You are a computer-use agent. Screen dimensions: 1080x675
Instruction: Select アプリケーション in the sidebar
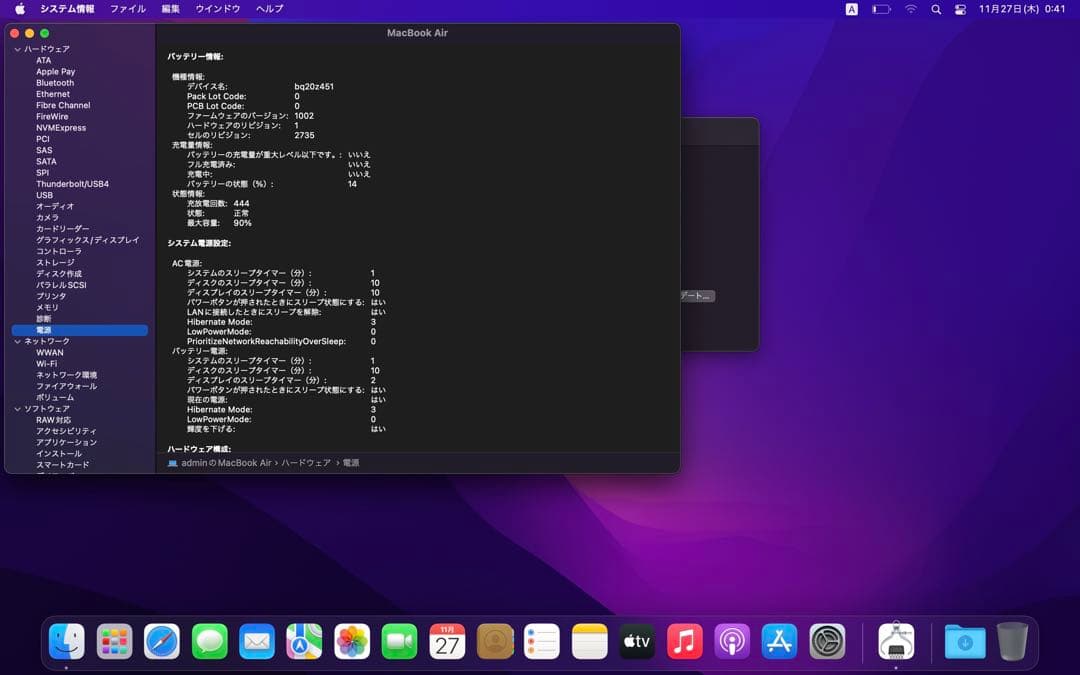[67, 442]
